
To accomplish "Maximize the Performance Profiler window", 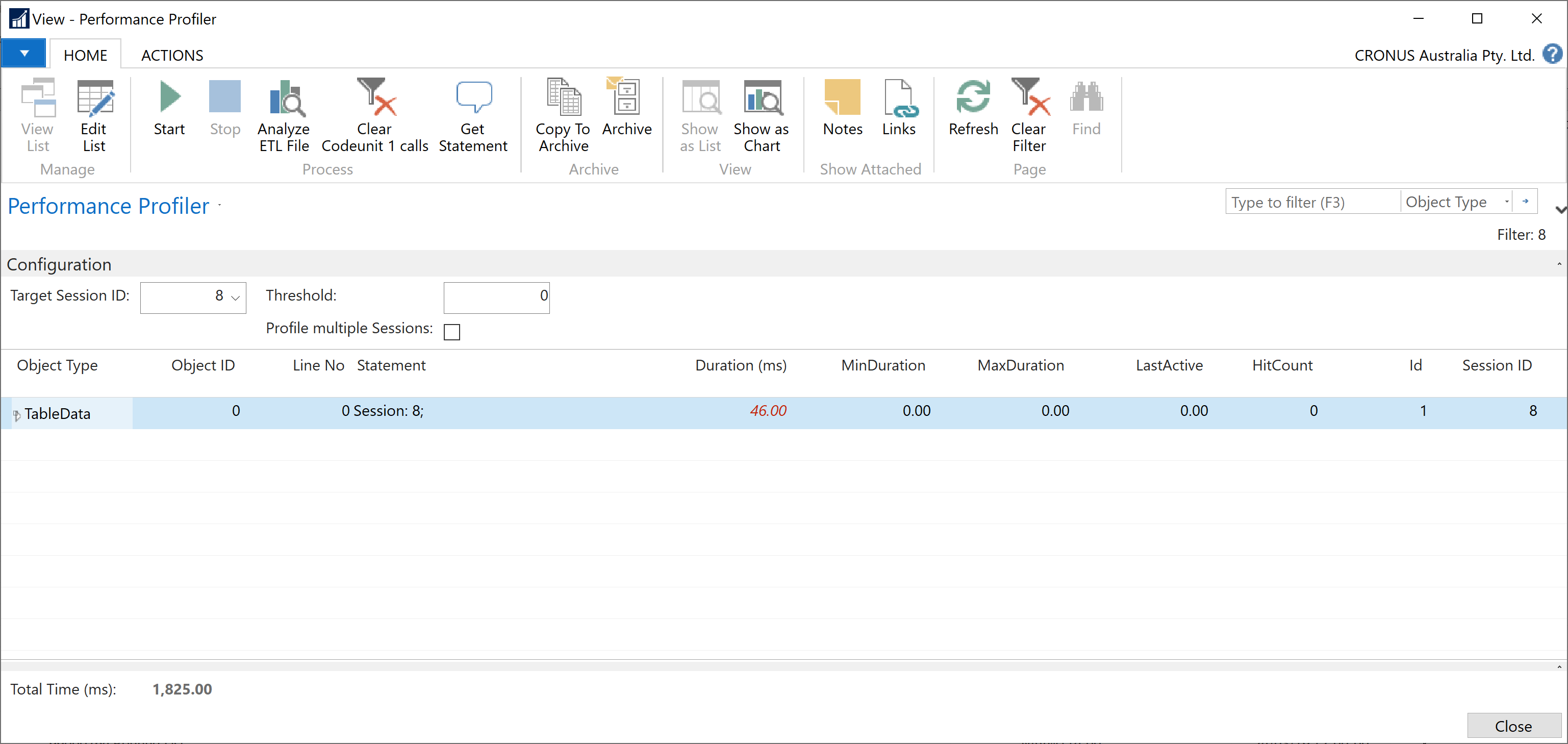I will [x=1477, y=19].
